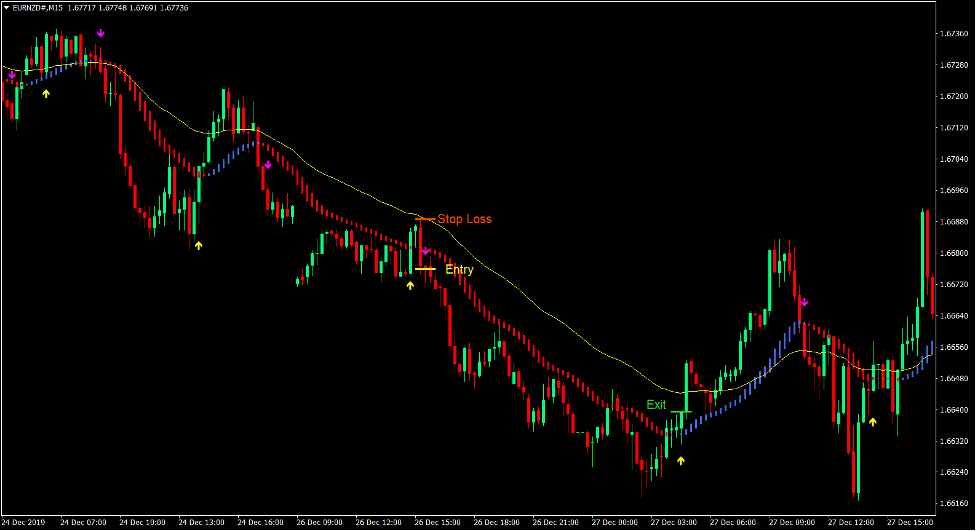The width and height of the screenshot is (977, 531).
Task: Click the orange Stop Loss horizontal line marker
Action: pyautogui.click(x=425, y=219)
